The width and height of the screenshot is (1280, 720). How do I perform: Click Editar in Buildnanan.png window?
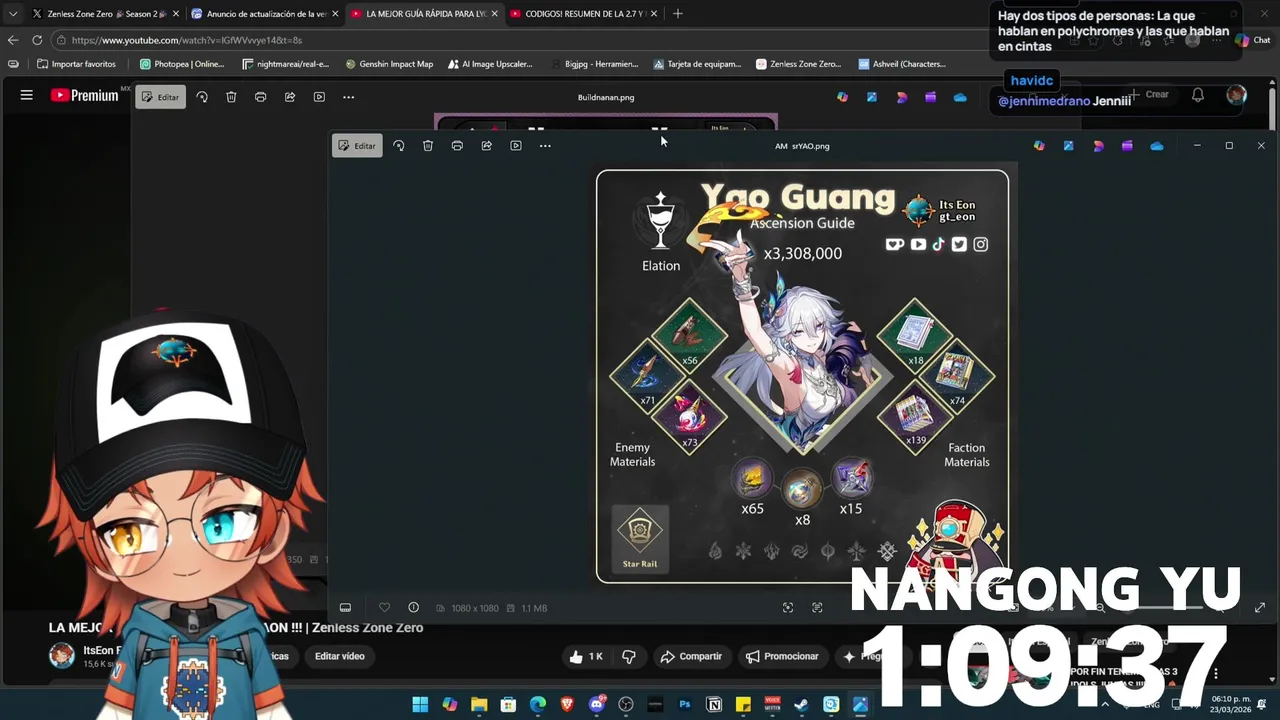point(160,97)
